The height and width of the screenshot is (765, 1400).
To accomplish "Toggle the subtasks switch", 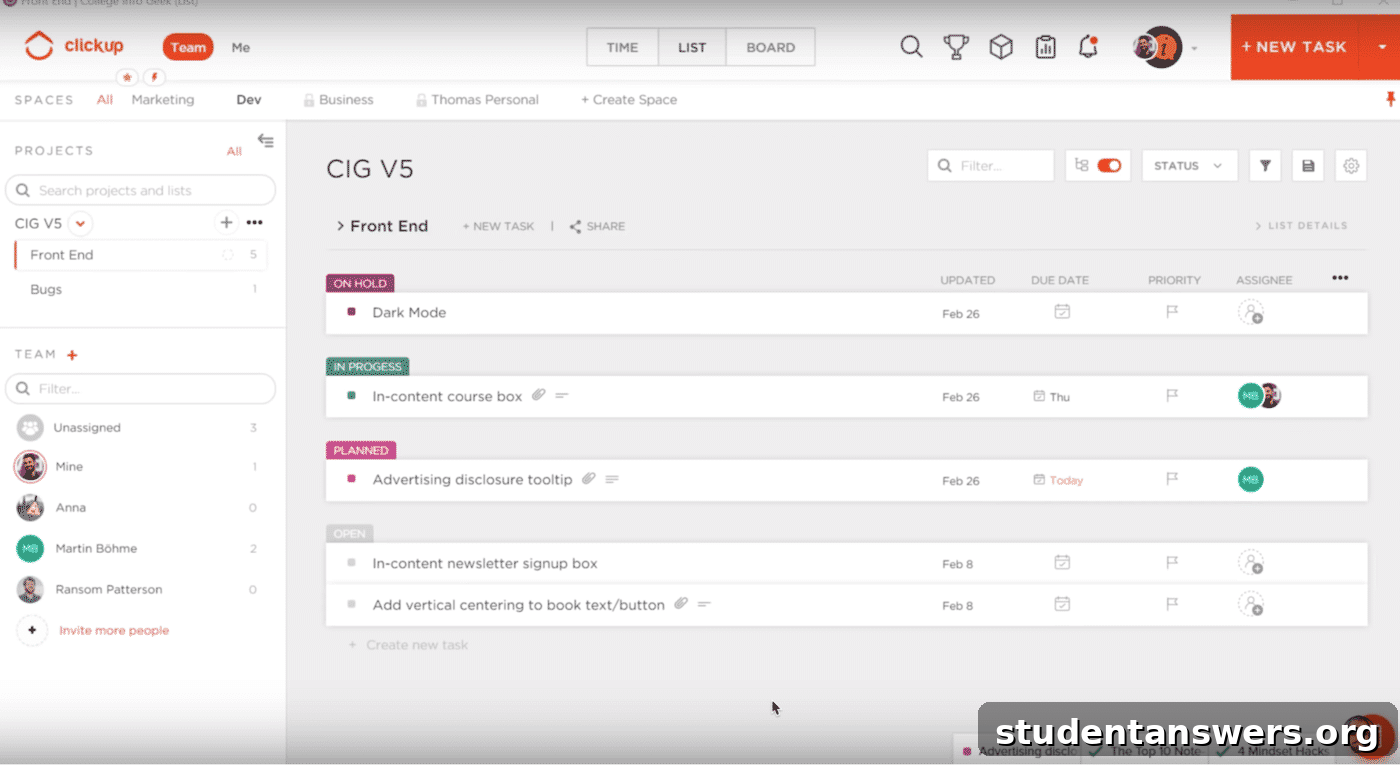I will click(1109, 166).
